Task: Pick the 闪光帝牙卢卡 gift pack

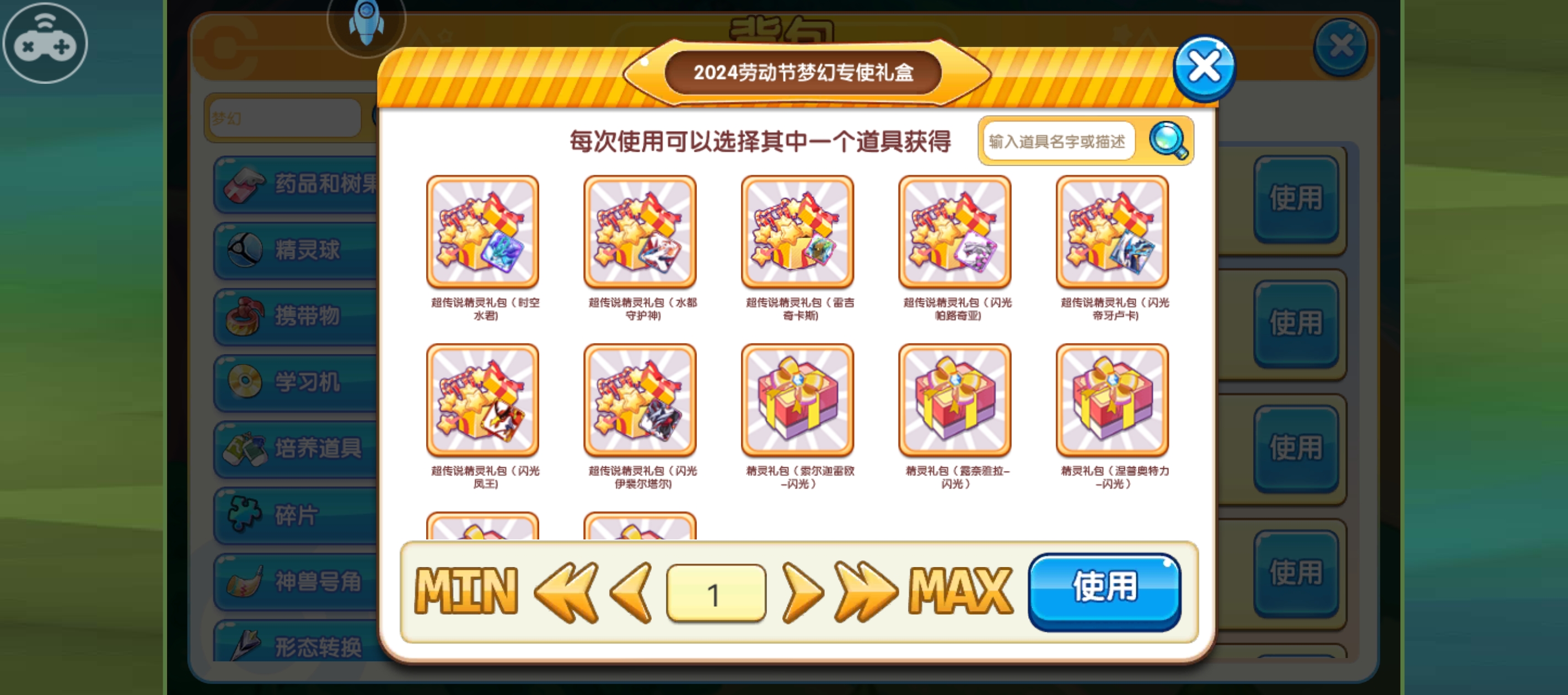Action: 1112,232
